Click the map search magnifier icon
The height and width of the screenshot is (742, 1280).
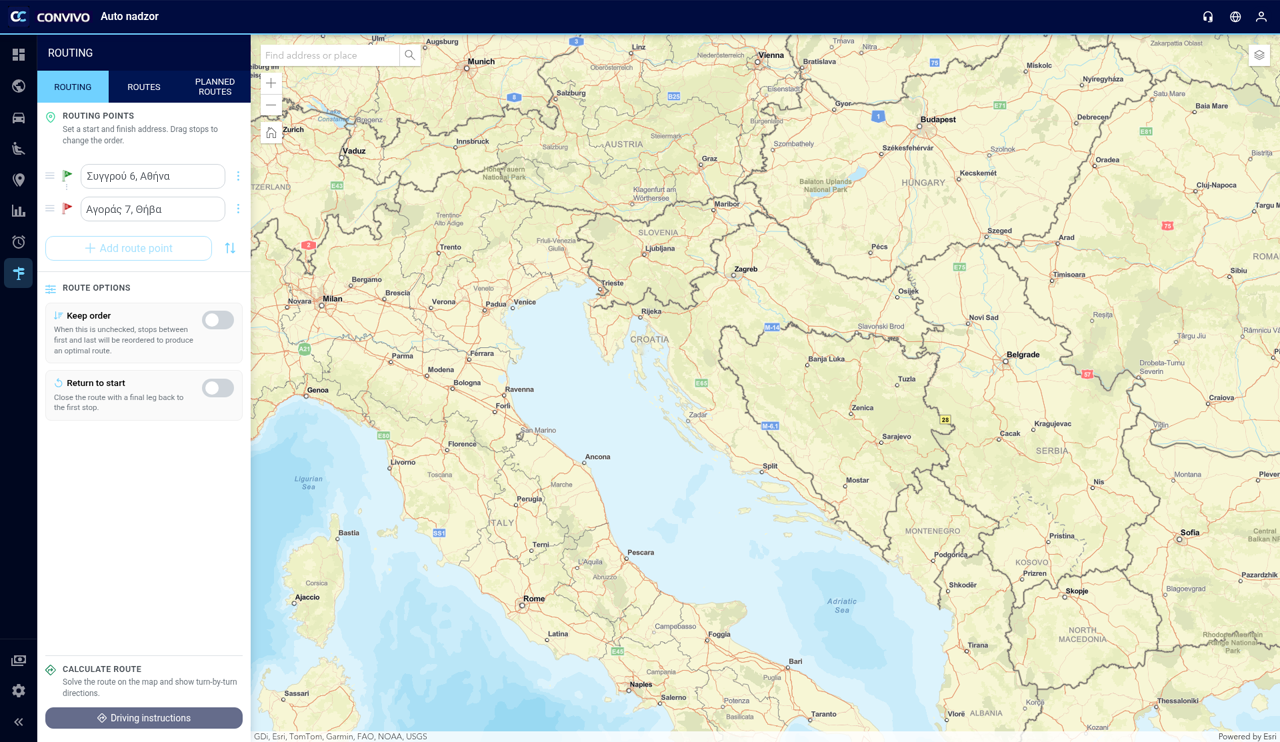click(x=410, y=55)
